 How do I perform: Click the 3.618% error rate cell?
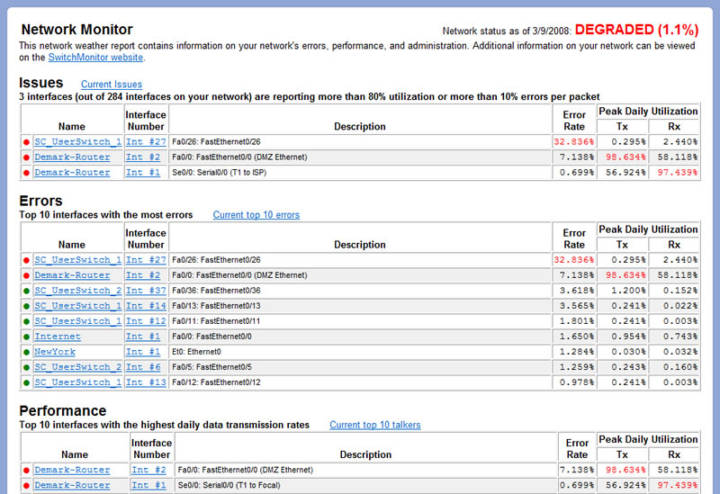click(576, 291)
